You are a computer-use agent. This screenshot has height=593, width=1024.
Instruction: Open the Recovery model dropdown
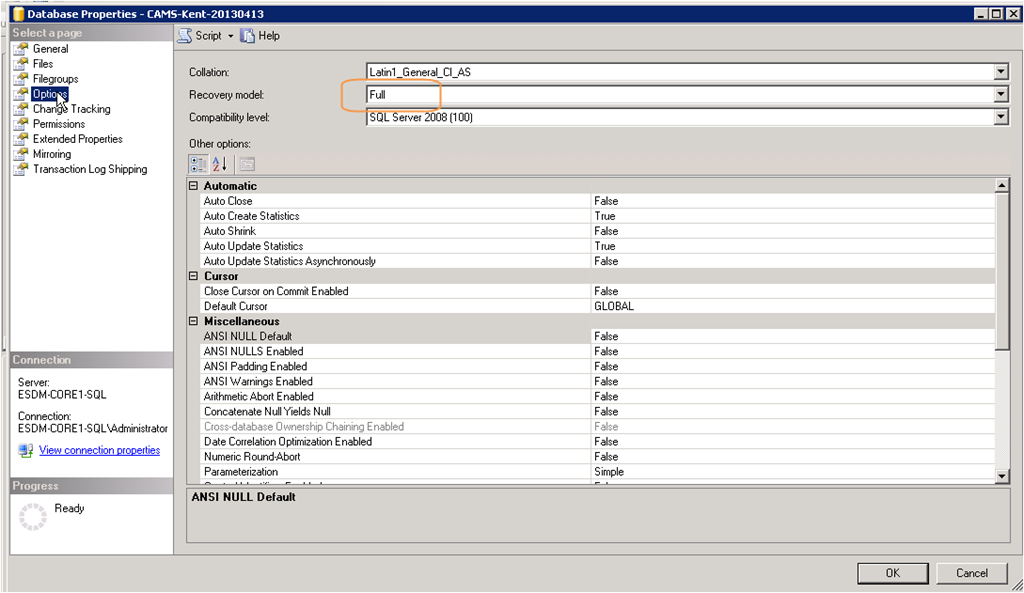1001,95
